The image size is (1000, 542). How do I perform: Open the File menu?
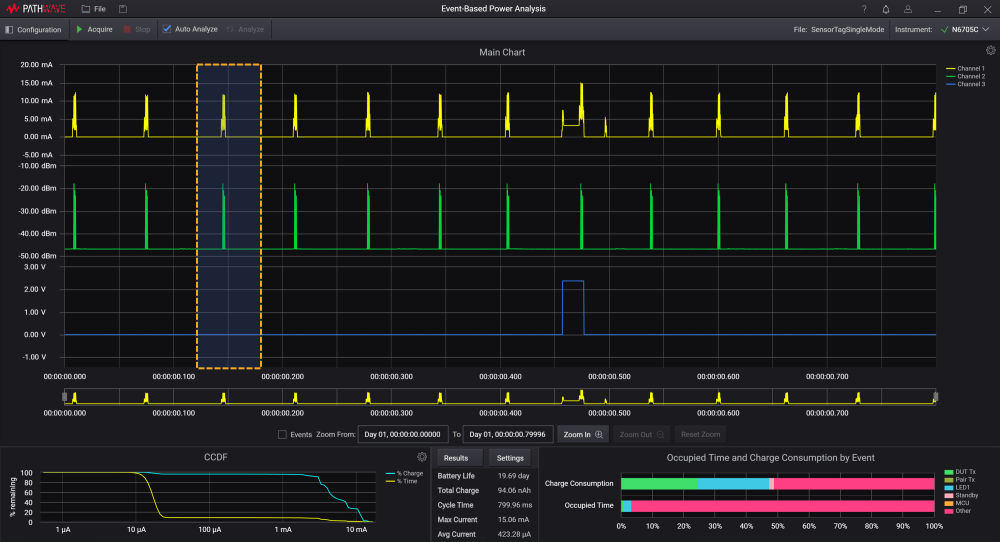pos(93,9)
